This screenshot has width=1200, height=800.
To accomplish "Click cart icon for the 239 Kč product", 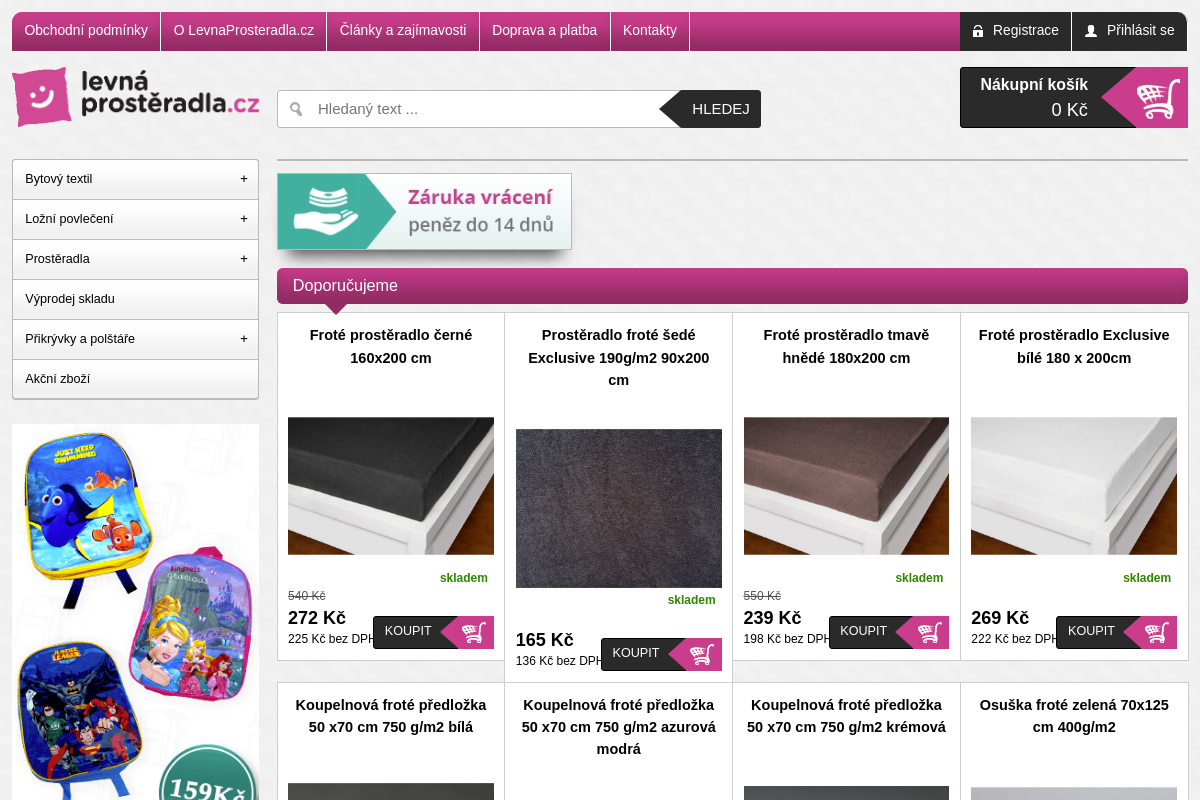I will [x=929, y=632].
